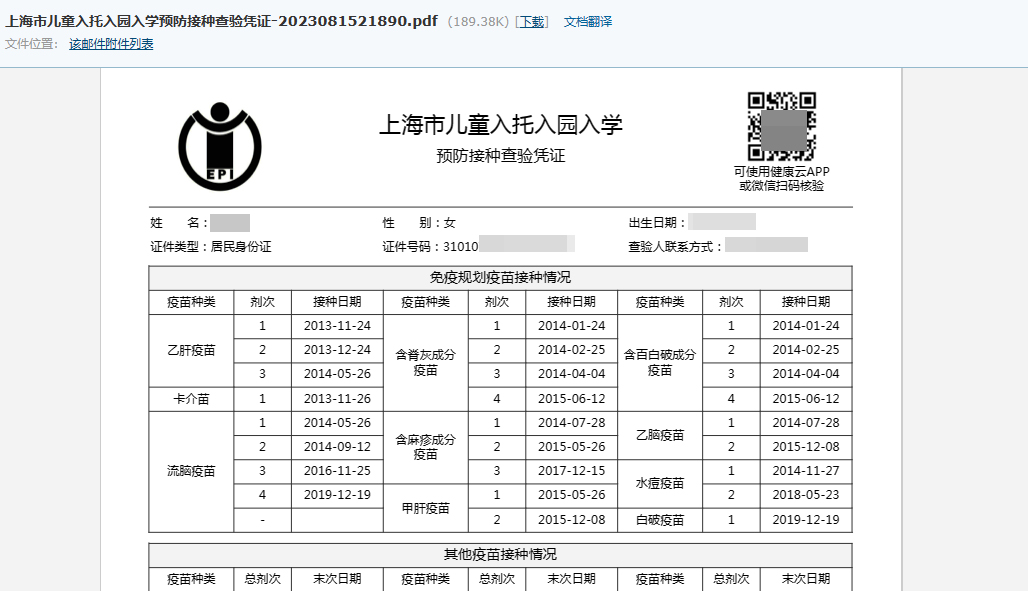1028x591 pixels.
Task: Click the date 2013-11-26 for 卡介苗
Action: [337, 398]
